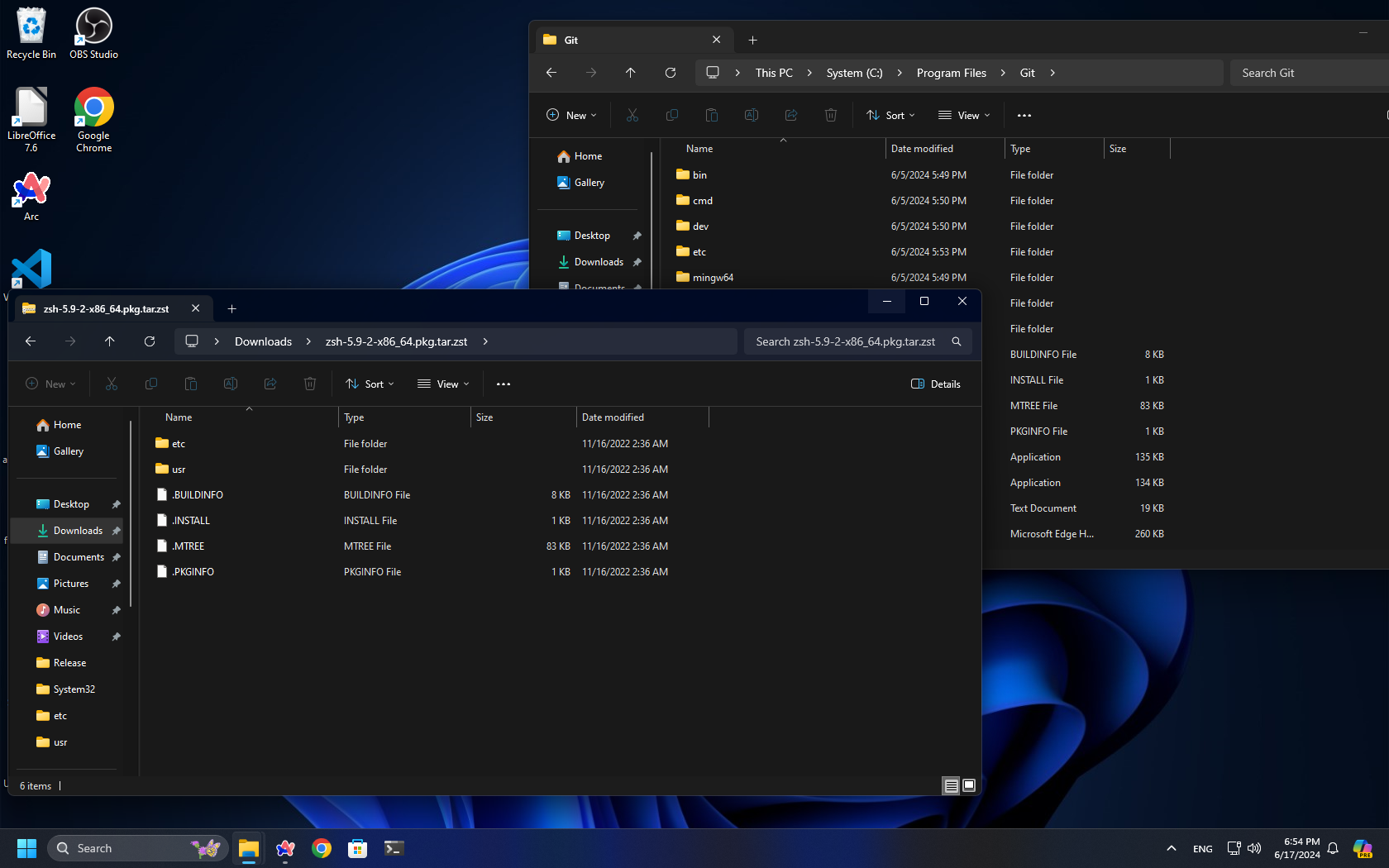Switch to large thumbnails using status bar toggle
Screen dimensions: 1389x868
point(968,786)
